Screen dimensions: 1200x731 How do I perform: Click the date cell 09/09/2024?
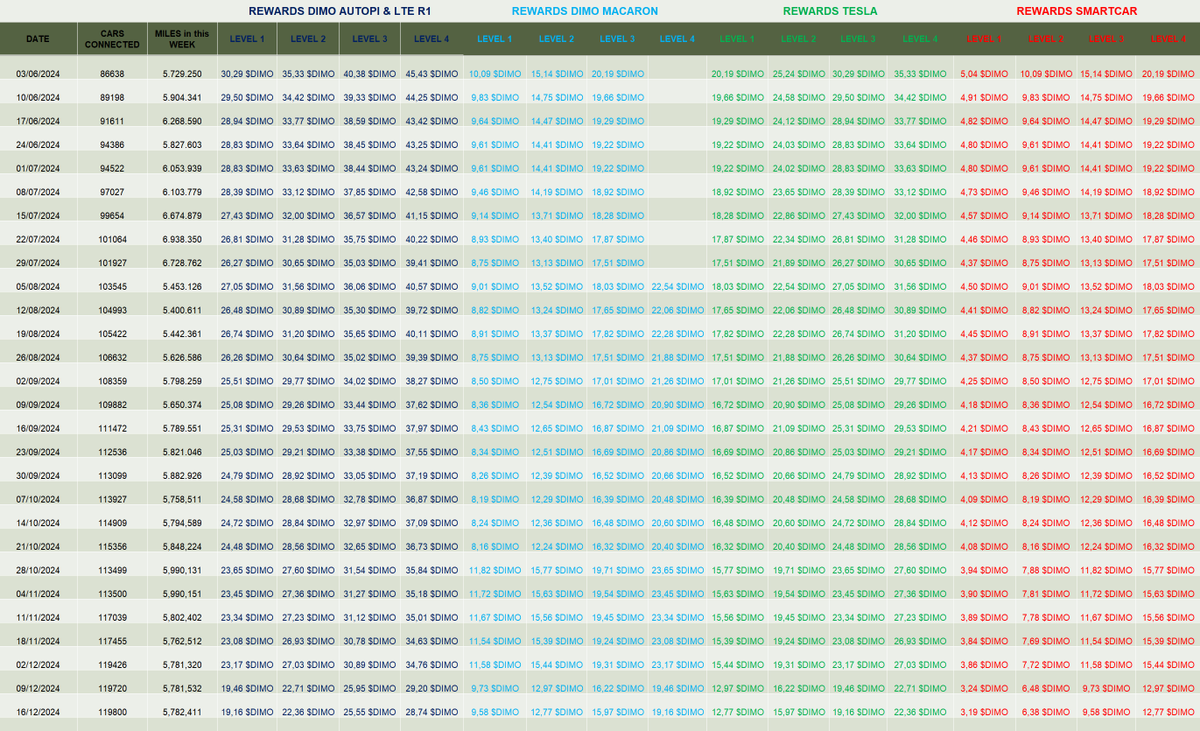pyautogui.click(x=37, y=405)
